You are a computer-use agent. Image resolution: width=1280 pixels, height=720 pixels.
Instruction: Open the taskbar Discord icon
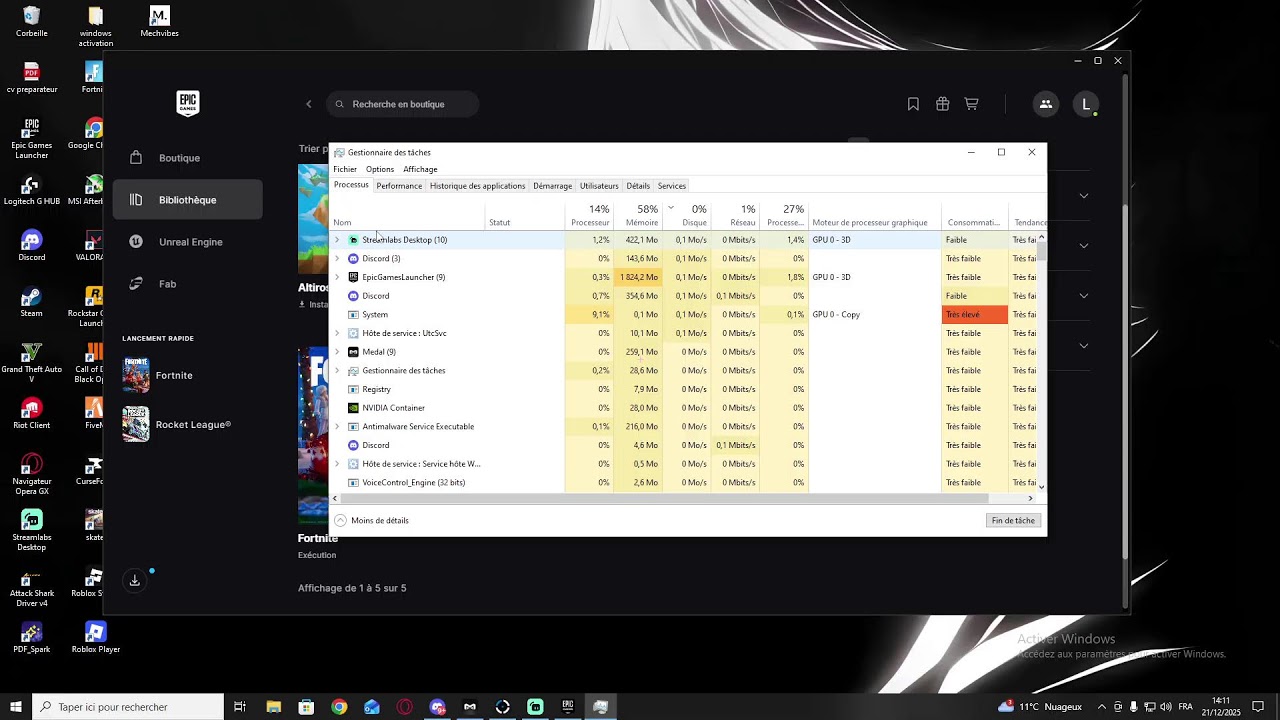click(437, 707)
